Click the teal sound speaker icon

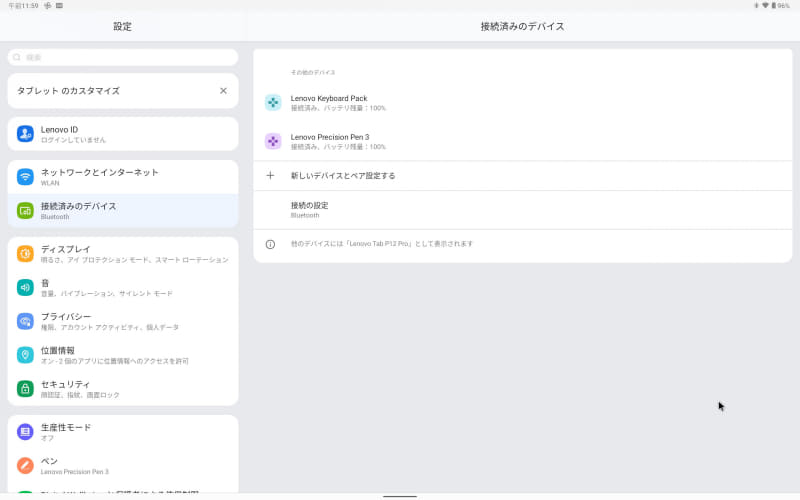[25, 287]
